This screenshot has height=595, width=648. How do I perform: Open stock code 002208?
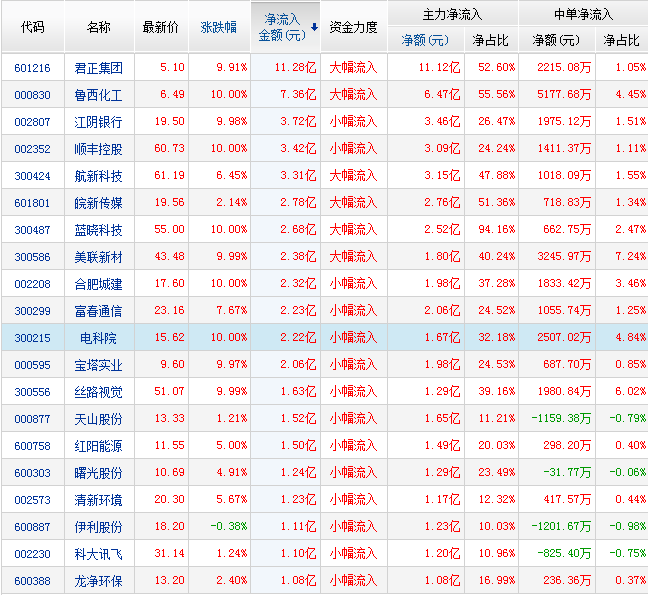pos(32,284)
